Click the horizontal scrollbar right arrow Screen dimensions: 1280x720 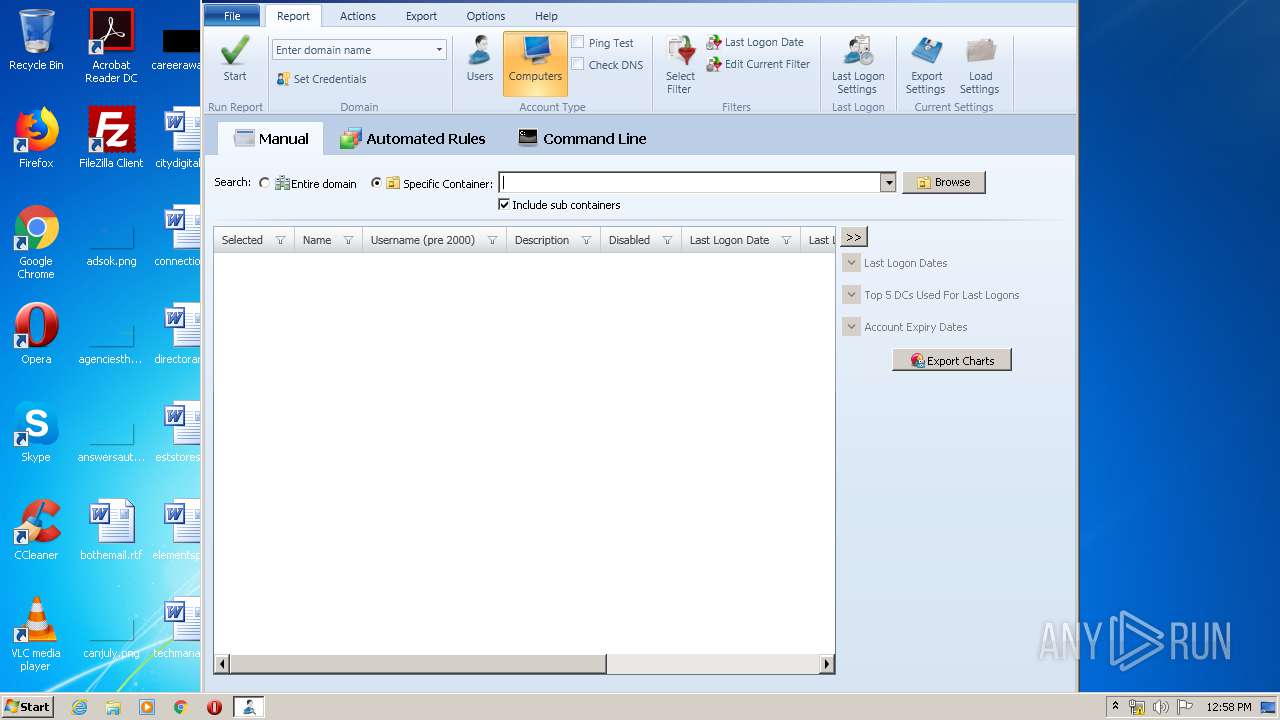[x=827, y=663]
